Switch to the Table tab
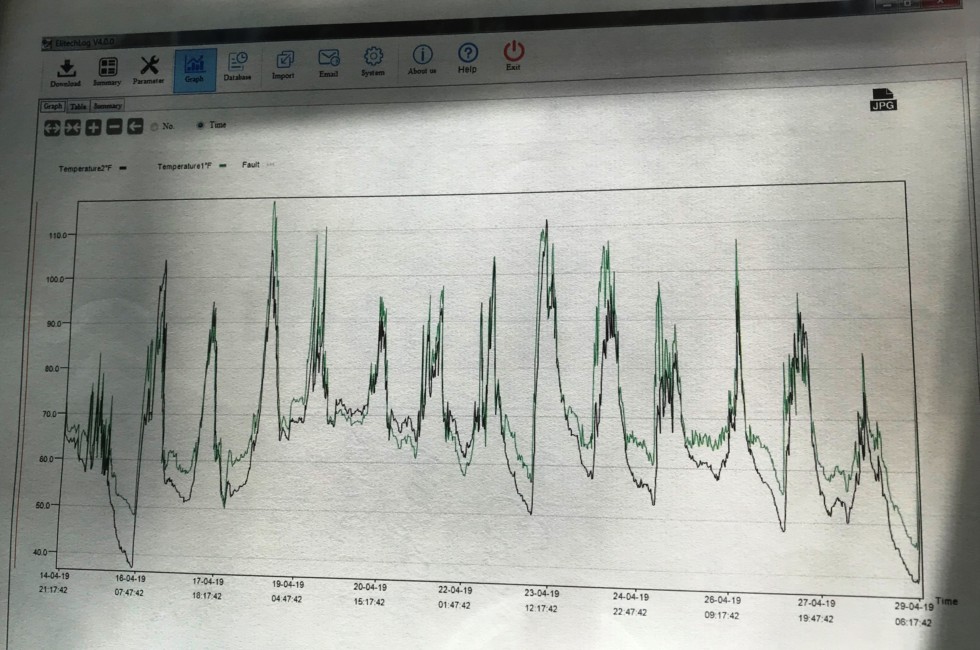Image resolution: width=980 pixels, height=650 pixels. coord(78,106)
